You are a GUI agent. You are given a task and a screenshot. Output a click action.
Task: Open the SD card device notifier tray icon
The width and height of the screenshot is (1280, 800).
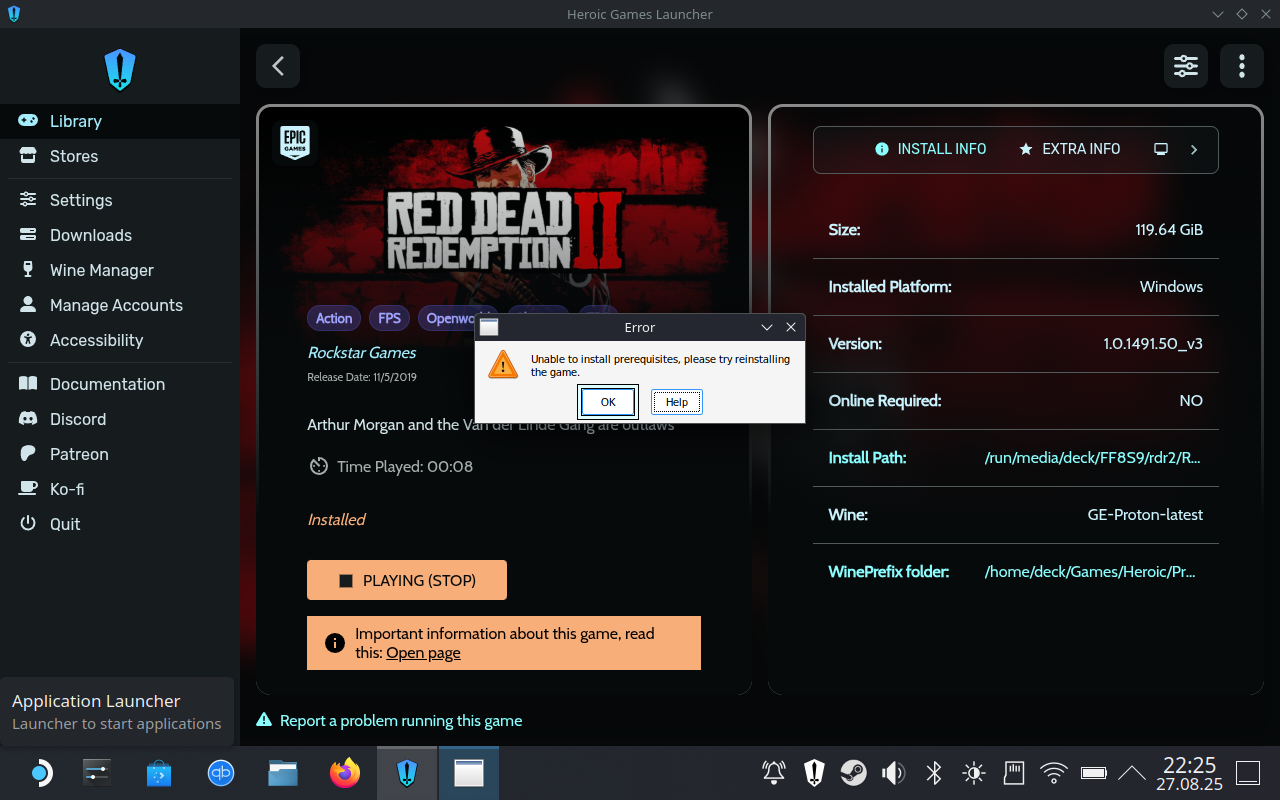pyautogui.click(x=1013, y=773)
